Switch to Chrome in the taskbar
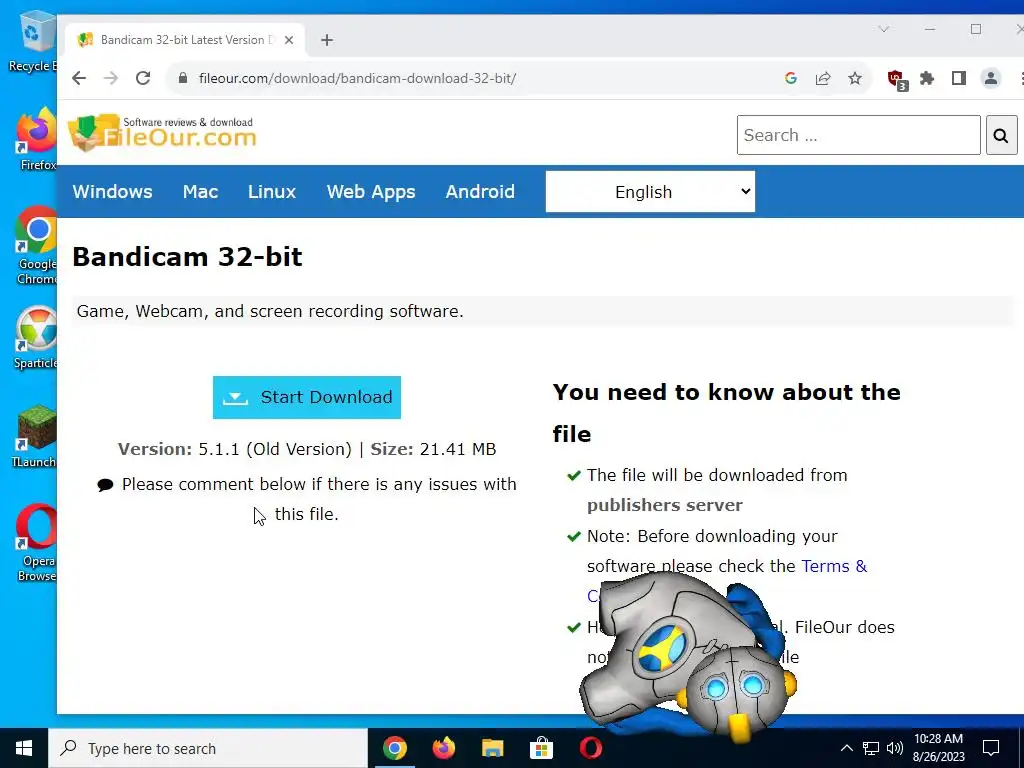Image resolution: width=1024 pixels, height=768 pixels. pos(395,748)
